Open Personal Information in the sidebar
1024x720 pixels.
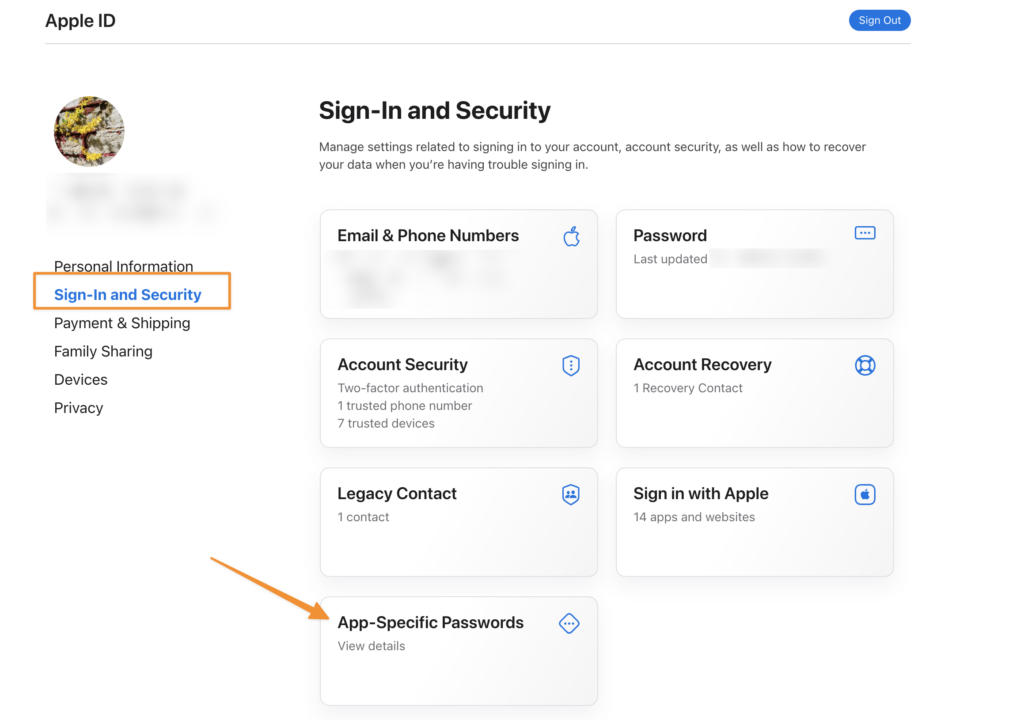tap(123, 267)
